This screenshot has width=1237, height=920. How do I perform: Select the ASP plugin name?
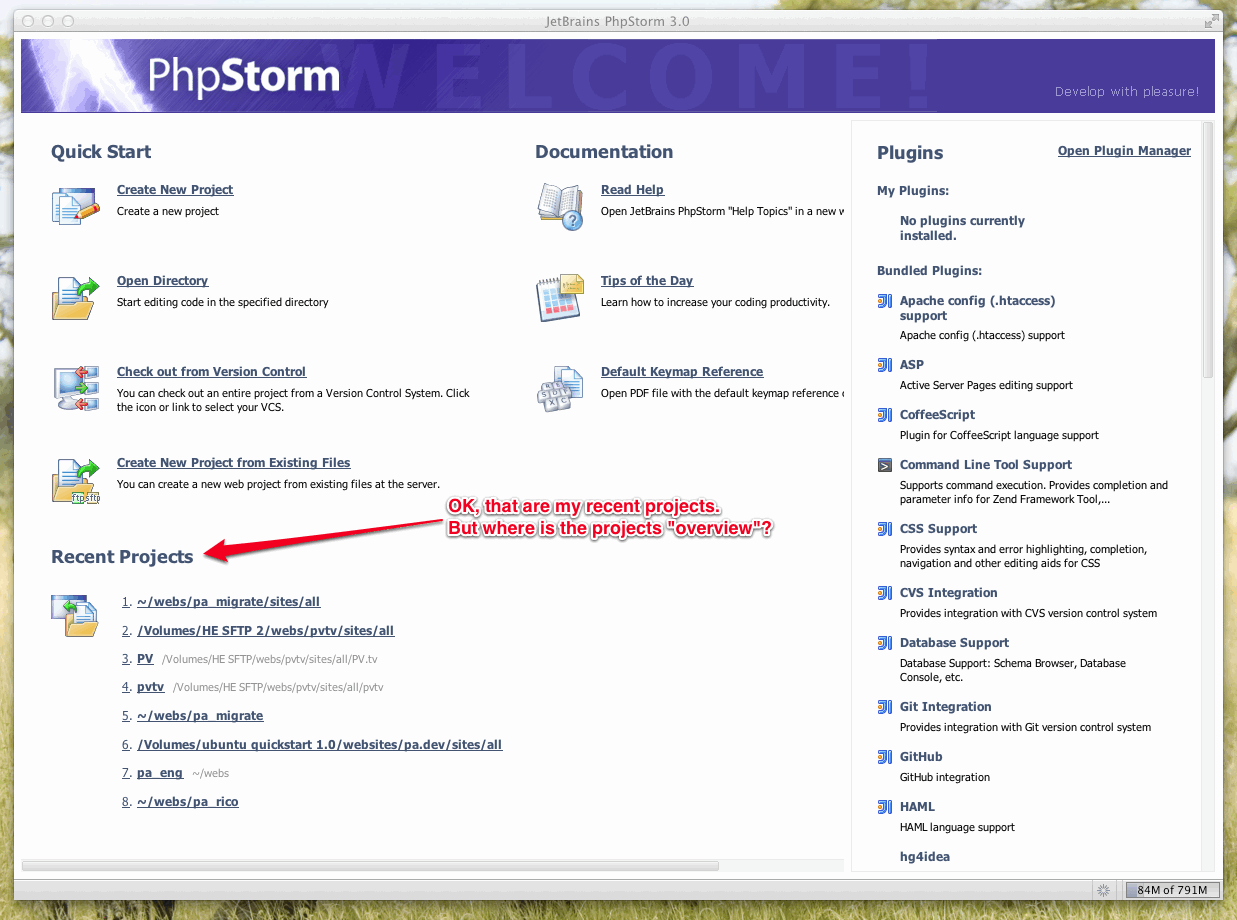pos(911,365)
